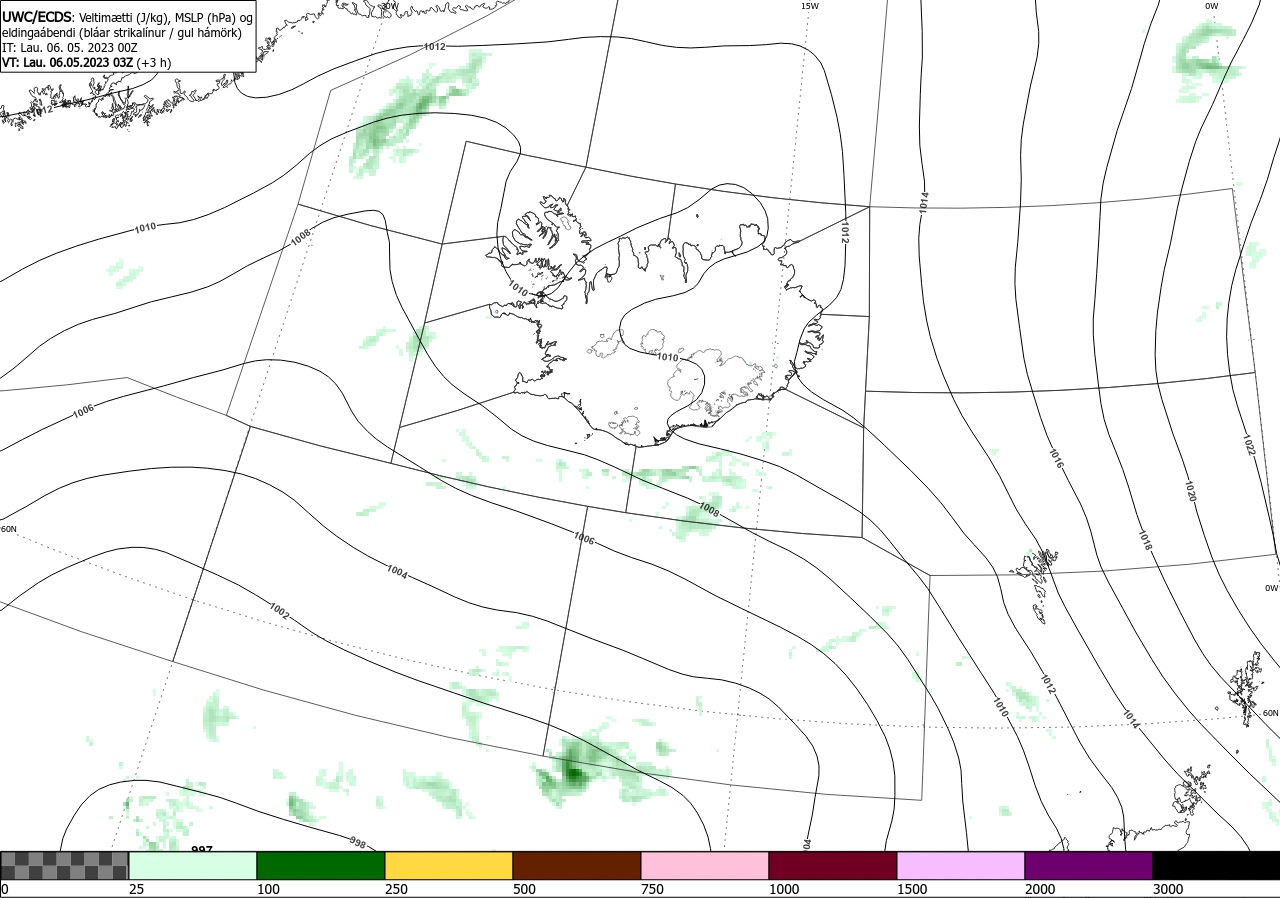Viewport: 1280px width, 898px height.
Task: Pick the dark red 1000–1500 legend swatch
Action: tap(833, 865)
